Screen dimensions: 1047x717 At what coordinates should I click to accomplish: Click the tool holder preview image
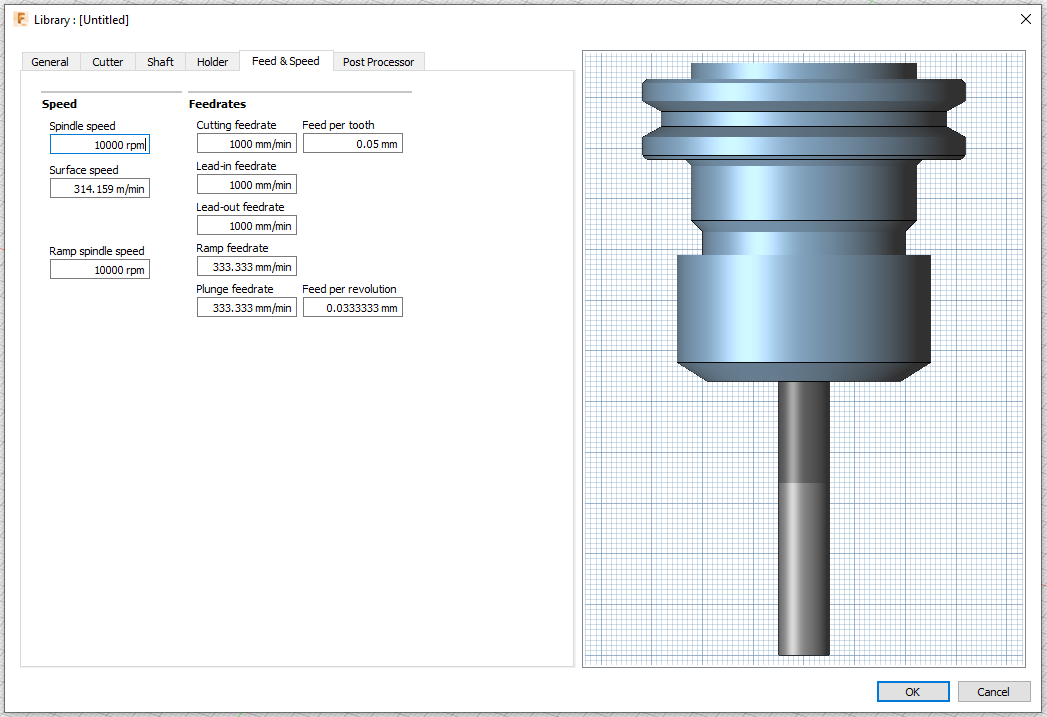point(804,358)
